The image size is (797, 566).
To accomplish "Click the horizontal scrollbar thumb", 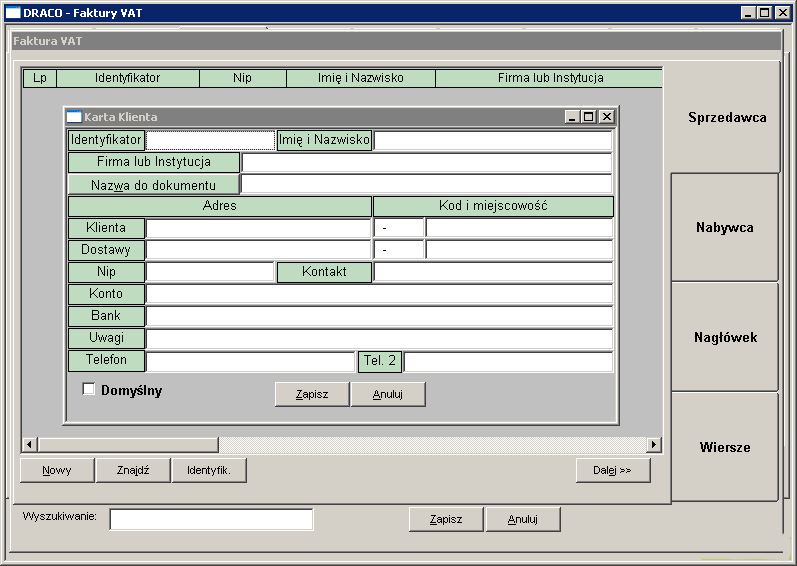I will [128, 445].
